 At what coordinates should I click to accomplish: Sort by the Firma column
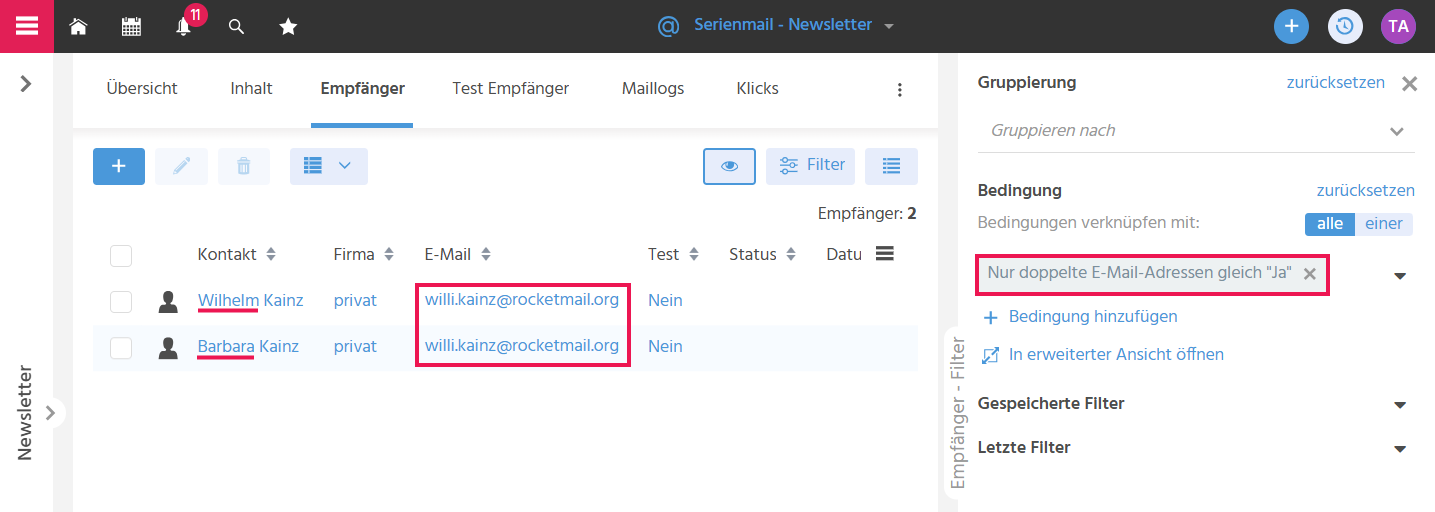click(364, 255)
